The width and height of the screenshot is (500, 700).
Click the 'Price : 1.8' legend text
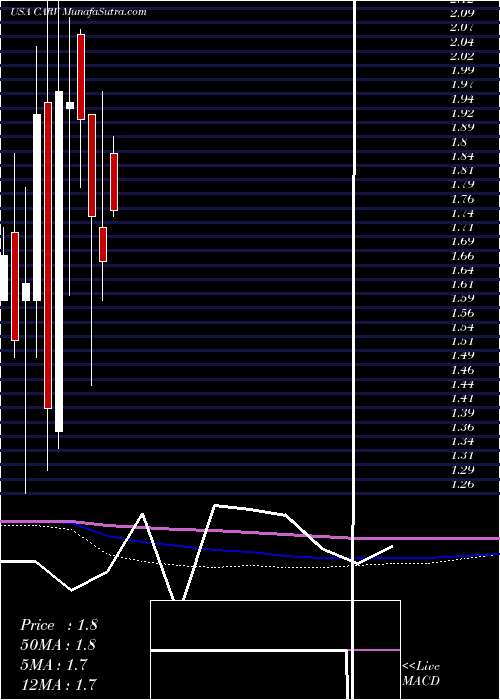coord(58,625)
